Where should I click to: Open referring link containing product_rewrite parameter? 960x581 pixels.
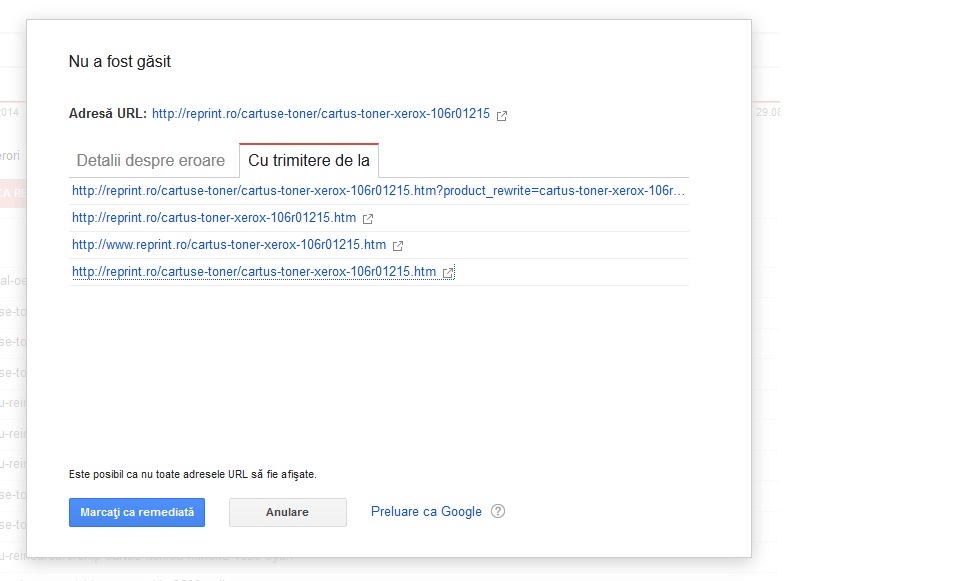[x=378, y=191]
